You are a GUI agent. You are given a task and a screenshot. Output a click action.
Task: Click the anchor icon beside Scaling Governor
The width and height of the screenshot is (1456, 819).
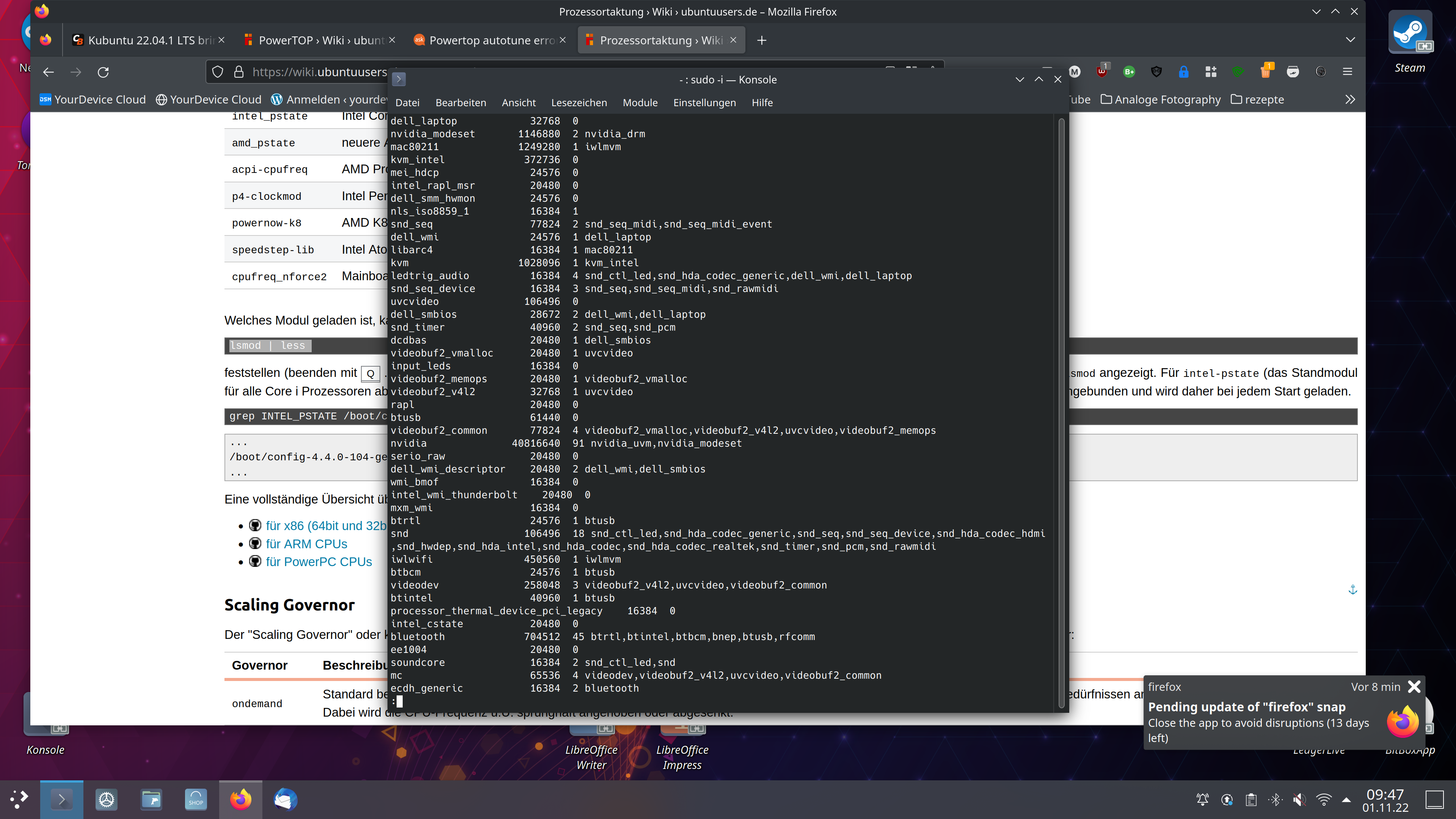[x=1352, y=590]
